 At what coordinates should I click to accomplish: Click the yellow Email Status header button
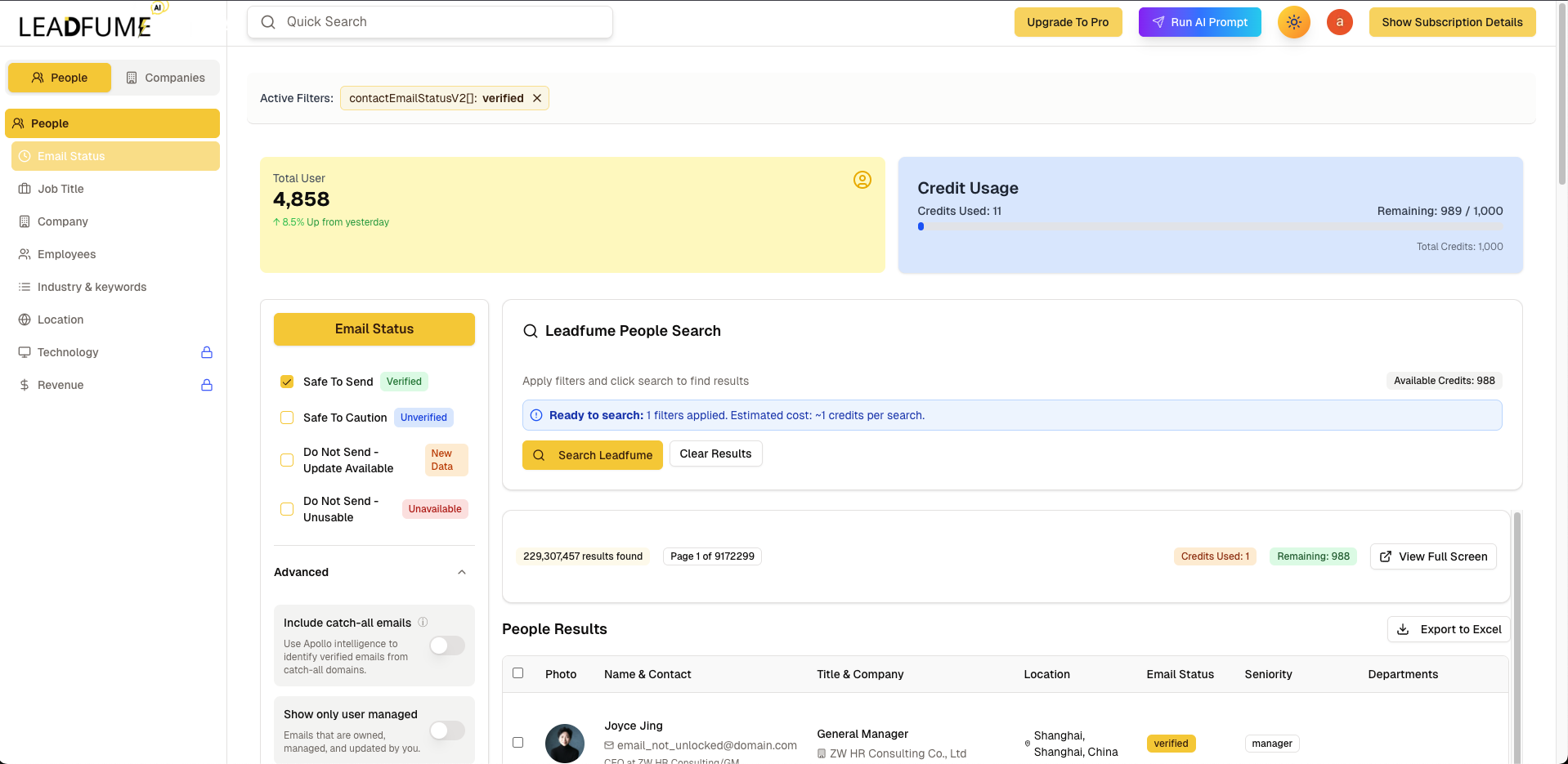coord(374,329)
